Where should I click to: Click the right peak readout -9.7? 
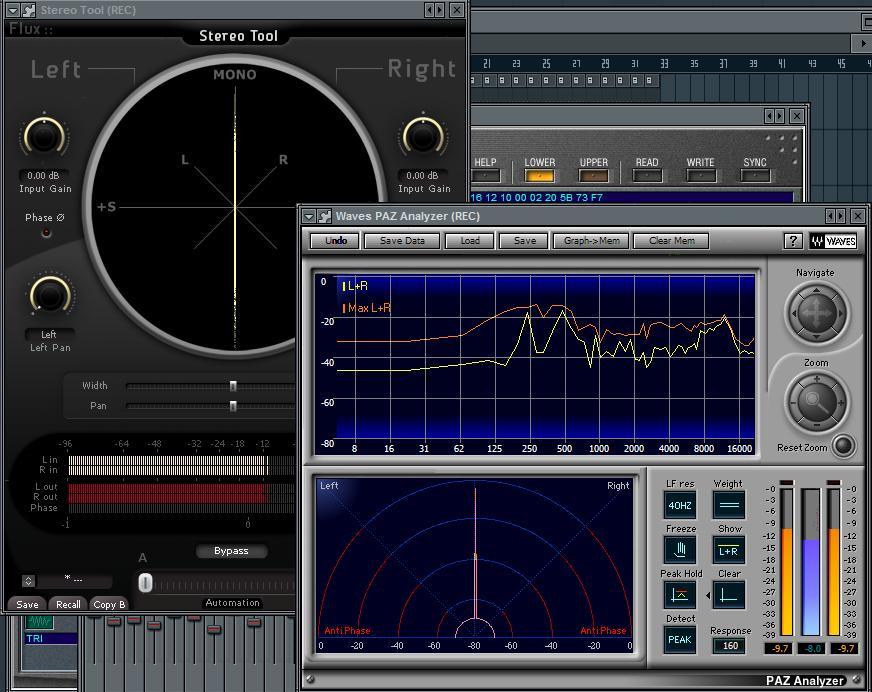click(x=845, y=648)
